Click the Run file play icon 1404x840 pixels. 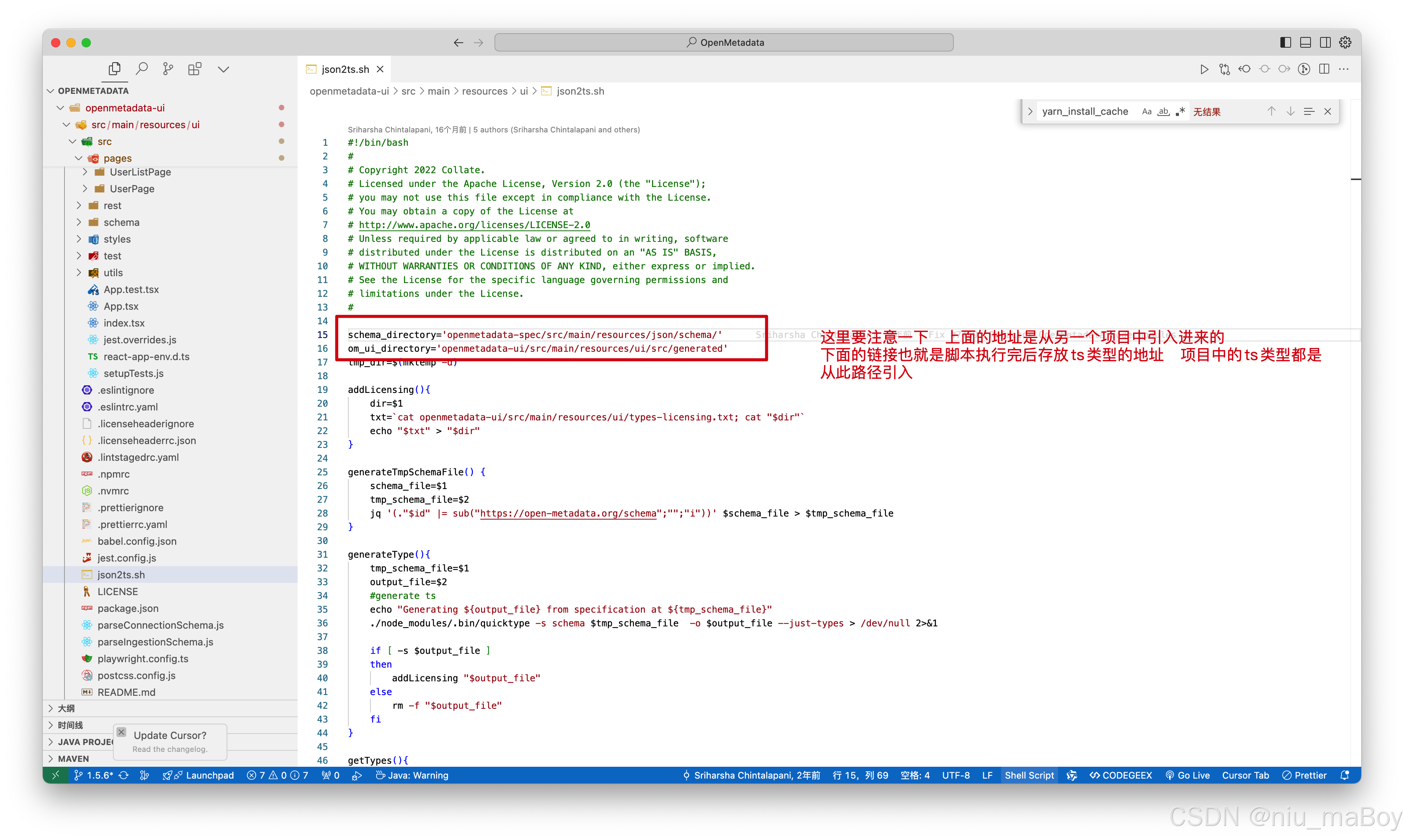1204,69
